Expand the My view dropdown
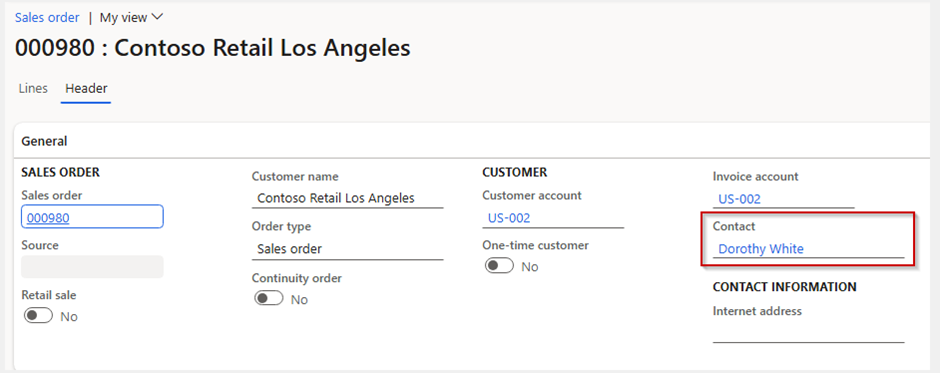Screen dimensions: 940x373 pos(131,17)
